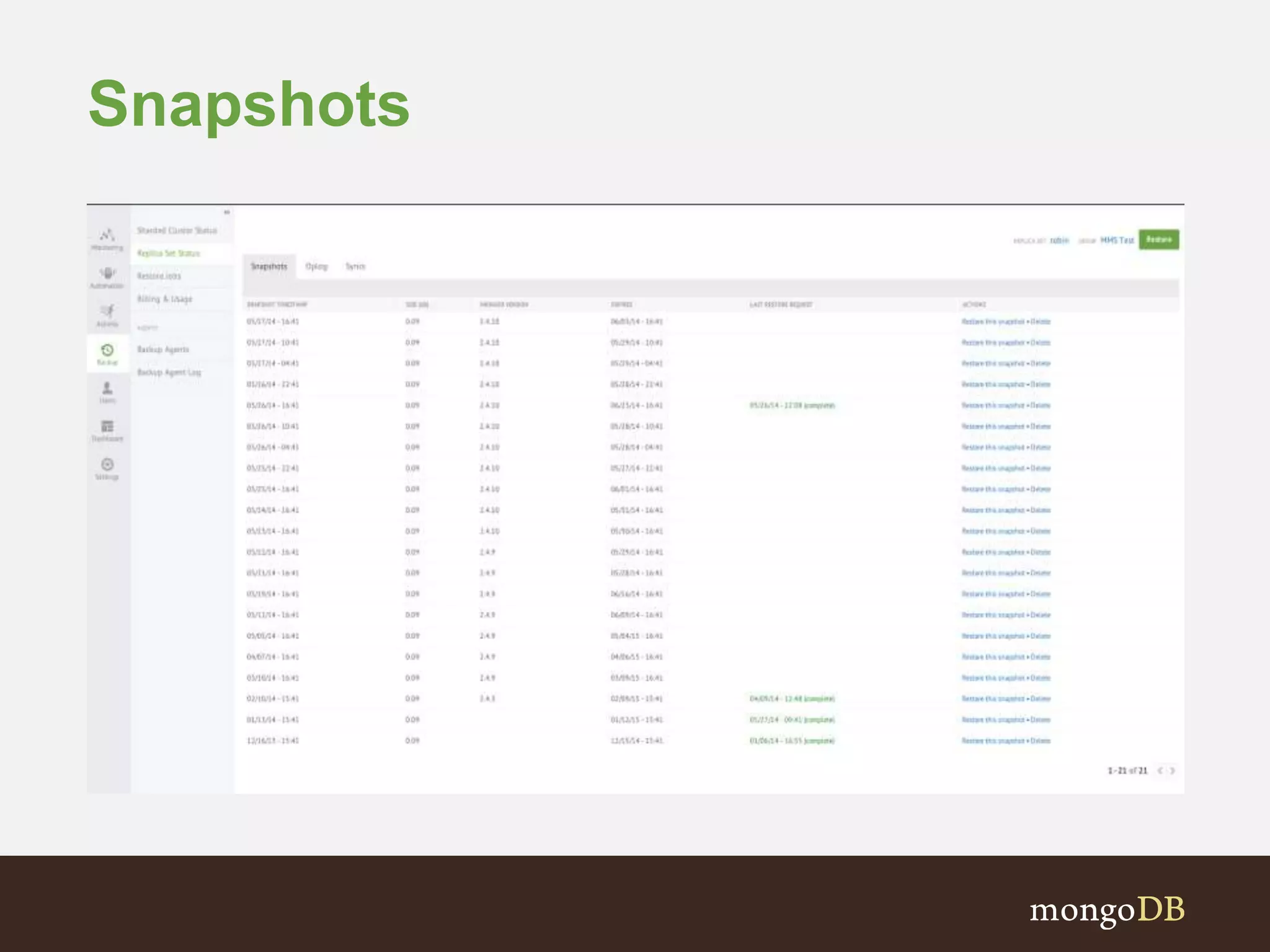This screenshot has height=952, width=1270.
Task: Open Restore Jobs page
Action: click(x=159, y=276)
